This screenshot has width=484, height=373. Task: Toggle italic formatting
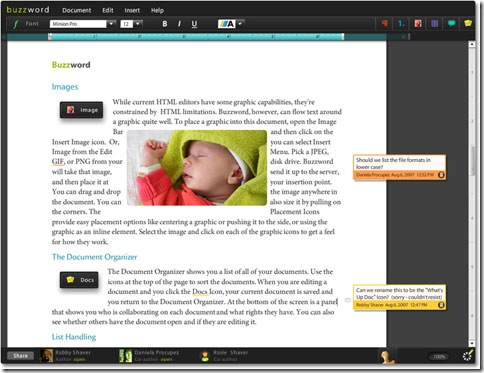coord(179,24)
